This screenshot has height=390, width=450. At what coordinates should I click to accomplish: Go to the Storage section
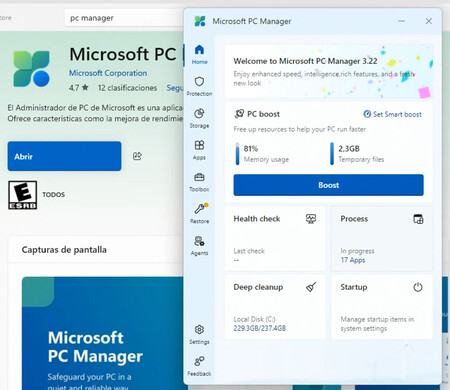(199, 118)
